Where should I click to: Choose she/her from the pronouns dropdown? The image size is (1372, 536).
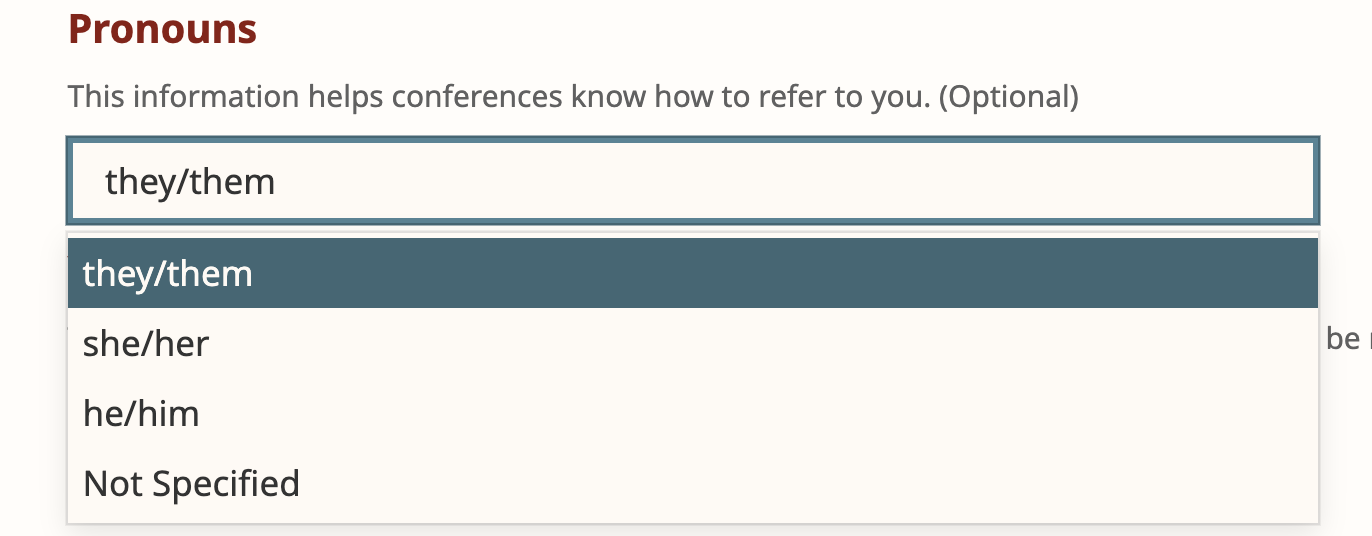146,344
